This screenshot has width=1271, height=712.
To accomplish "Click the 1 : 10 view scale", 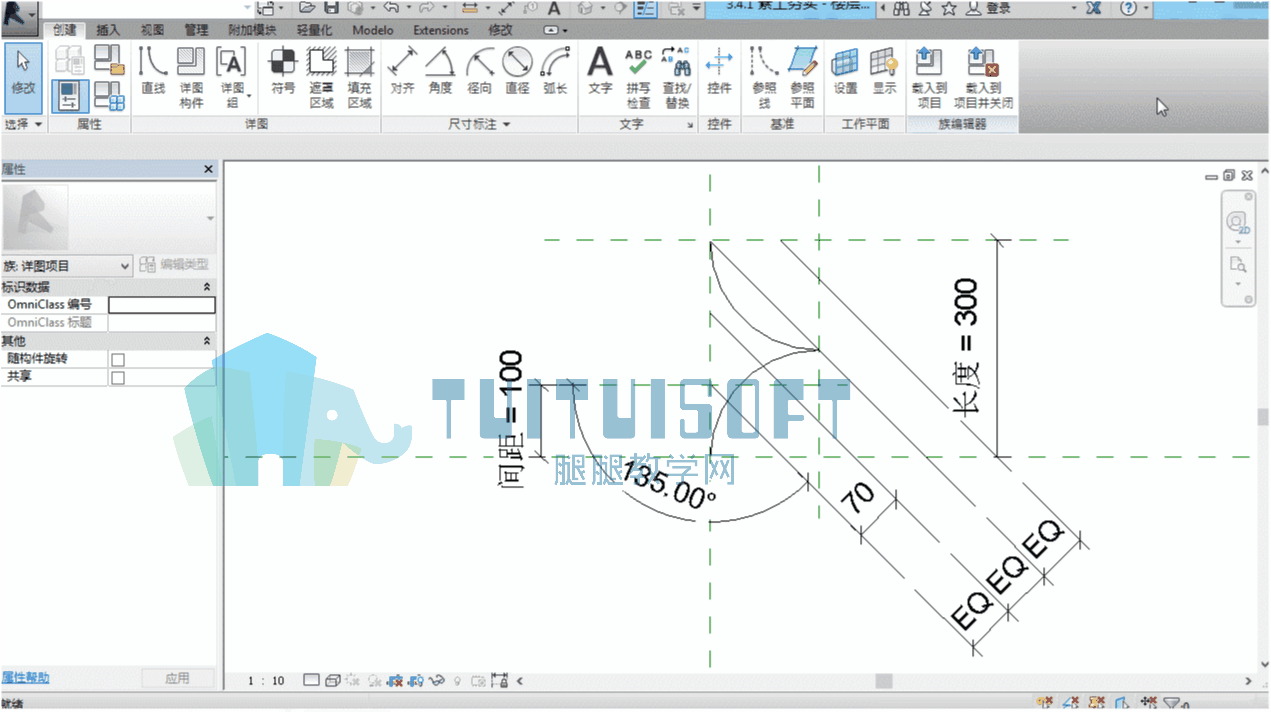I will 266,681.
